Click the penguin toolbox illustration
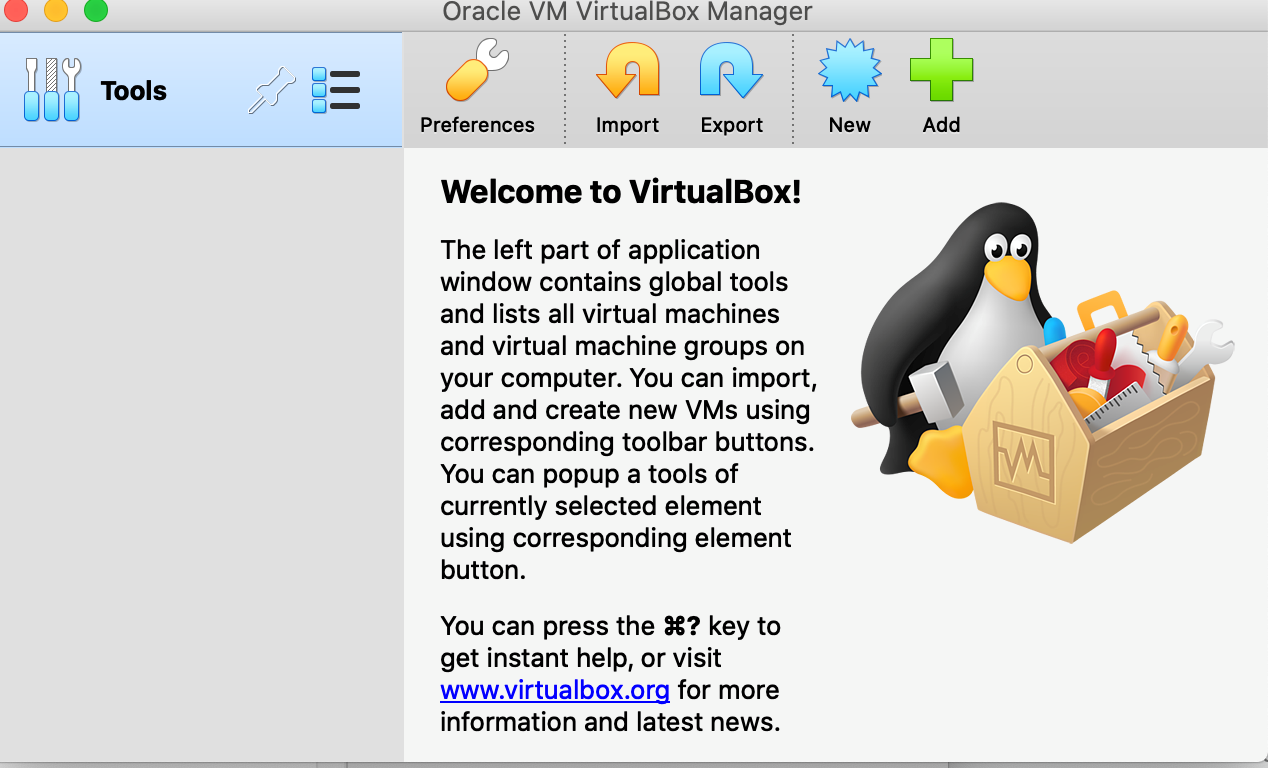The height and width of the screenshot is (768, 1268). (1043, 371)
